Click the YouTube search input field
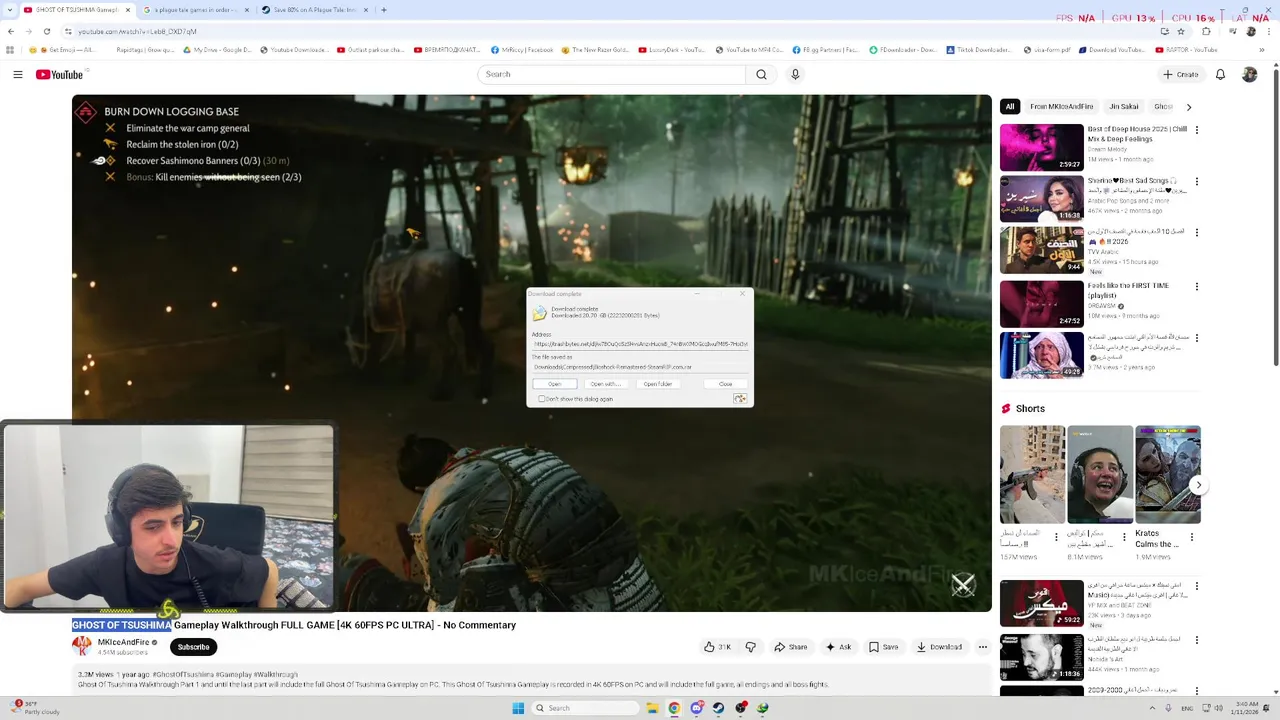1280x720 pixels. (x=611, y=74)
